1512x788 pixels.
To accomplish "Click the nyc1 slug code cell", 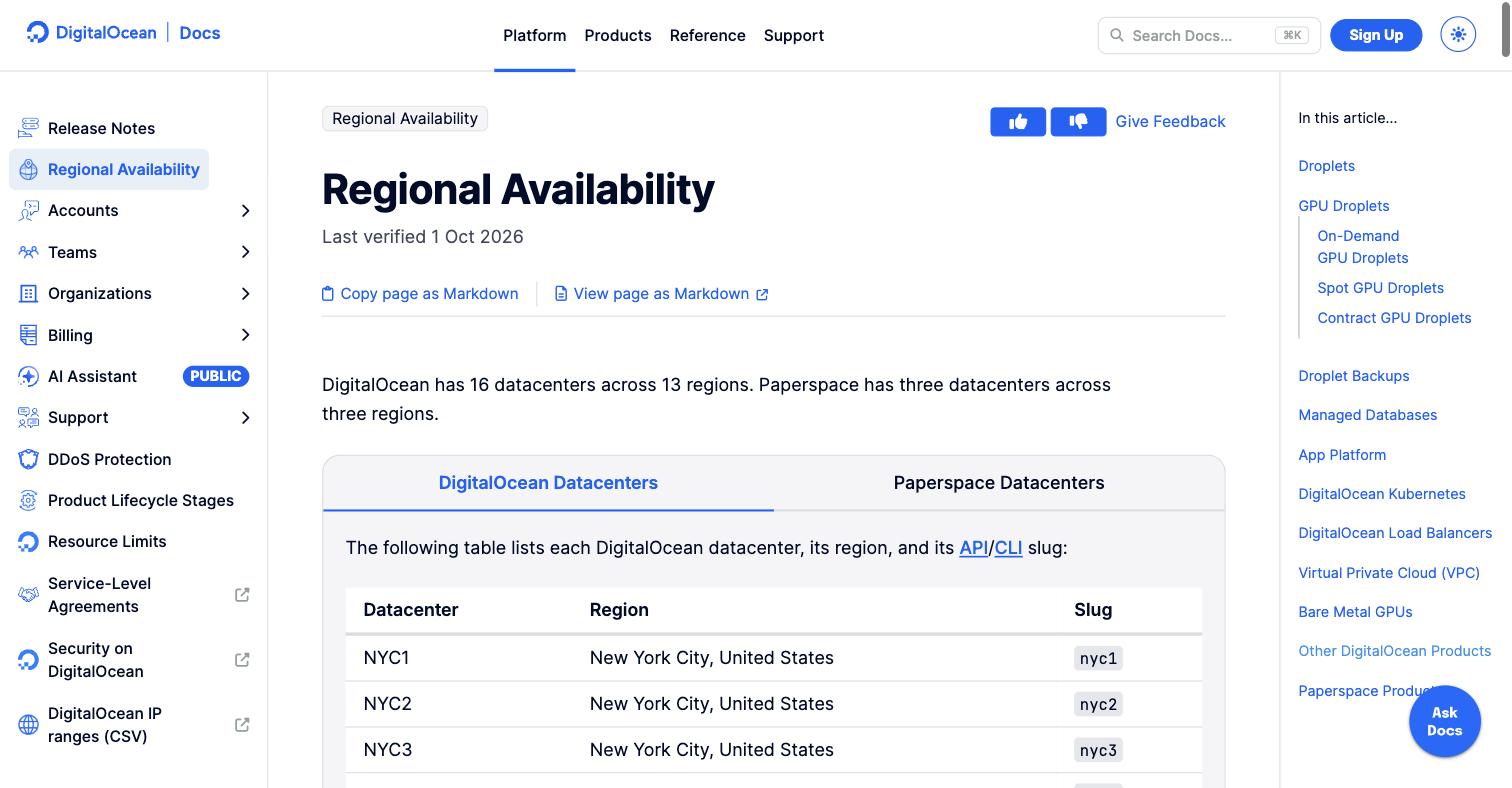I will (x=1098, y=658).
